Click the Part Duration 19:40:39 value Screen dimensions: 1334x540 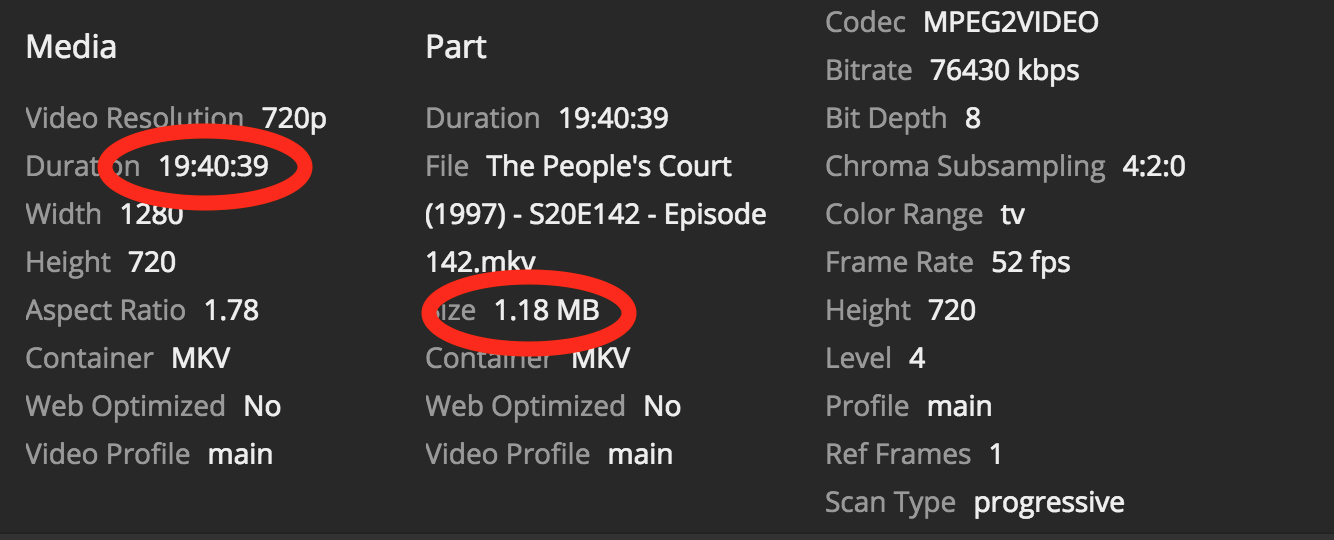(613, 118)
